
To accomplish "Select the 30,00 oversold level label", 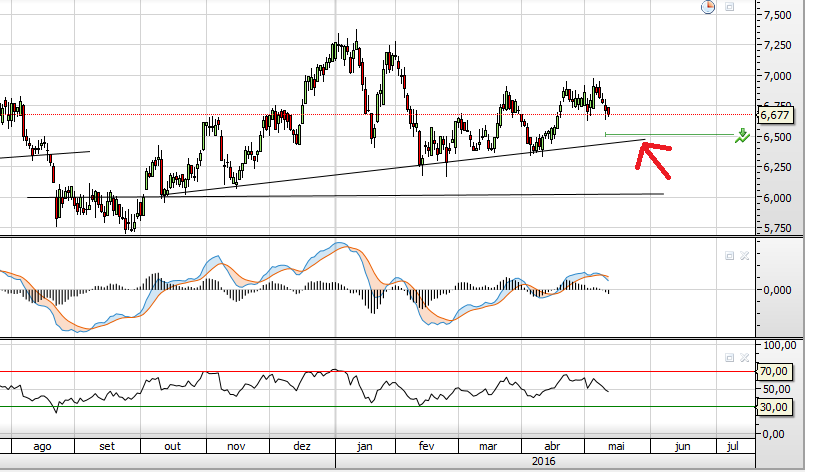I will tap(774, 407).
